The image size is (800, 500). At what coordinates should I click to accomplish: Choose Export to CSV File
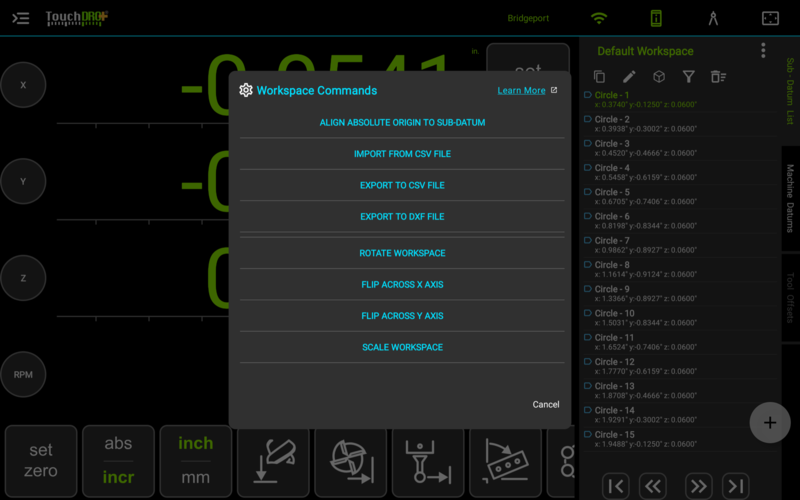[402, 185]
